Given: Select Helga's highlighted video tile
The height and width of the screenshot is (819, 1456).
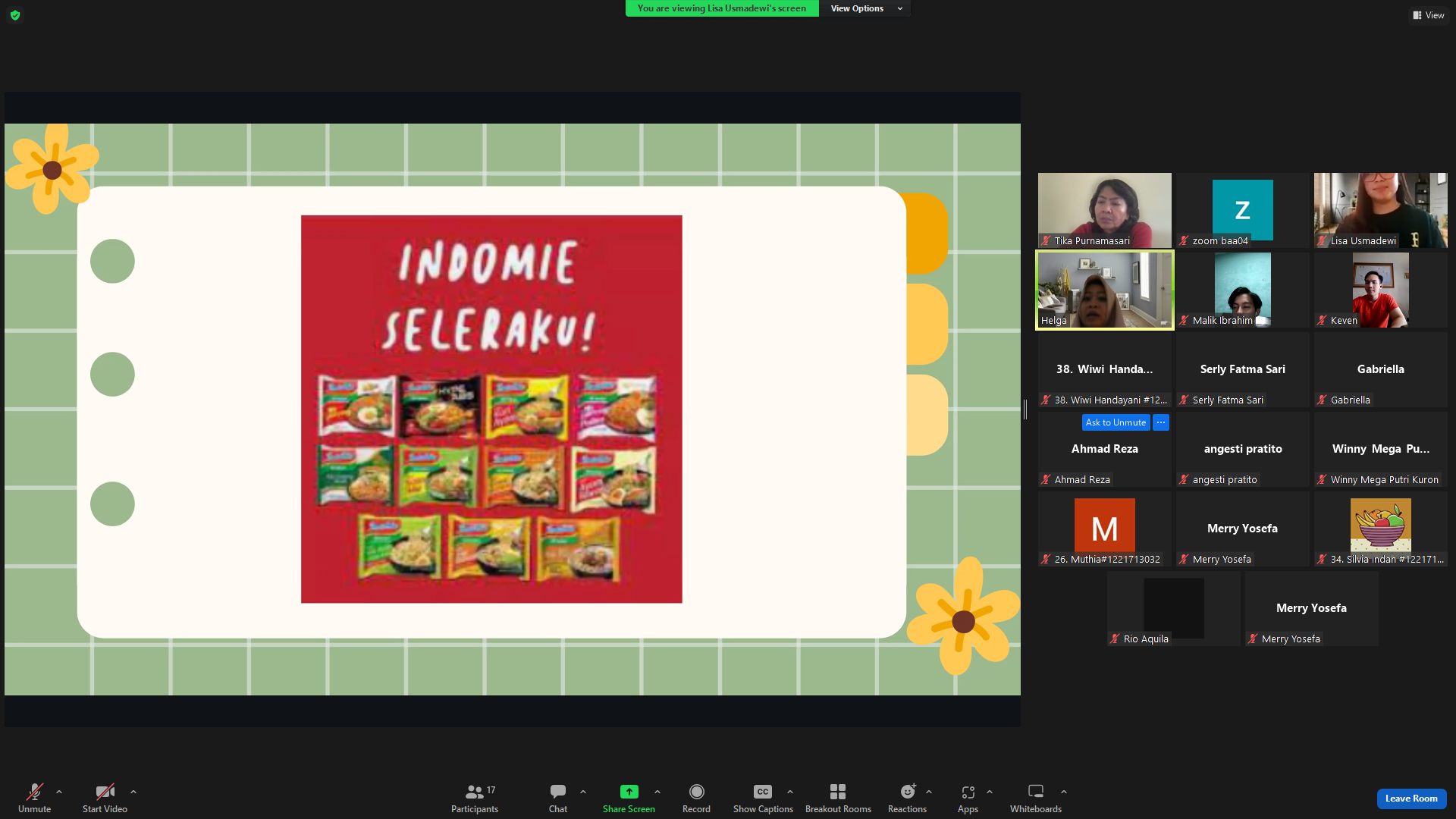Looking at the screenshot, I should pos(1105,290).
